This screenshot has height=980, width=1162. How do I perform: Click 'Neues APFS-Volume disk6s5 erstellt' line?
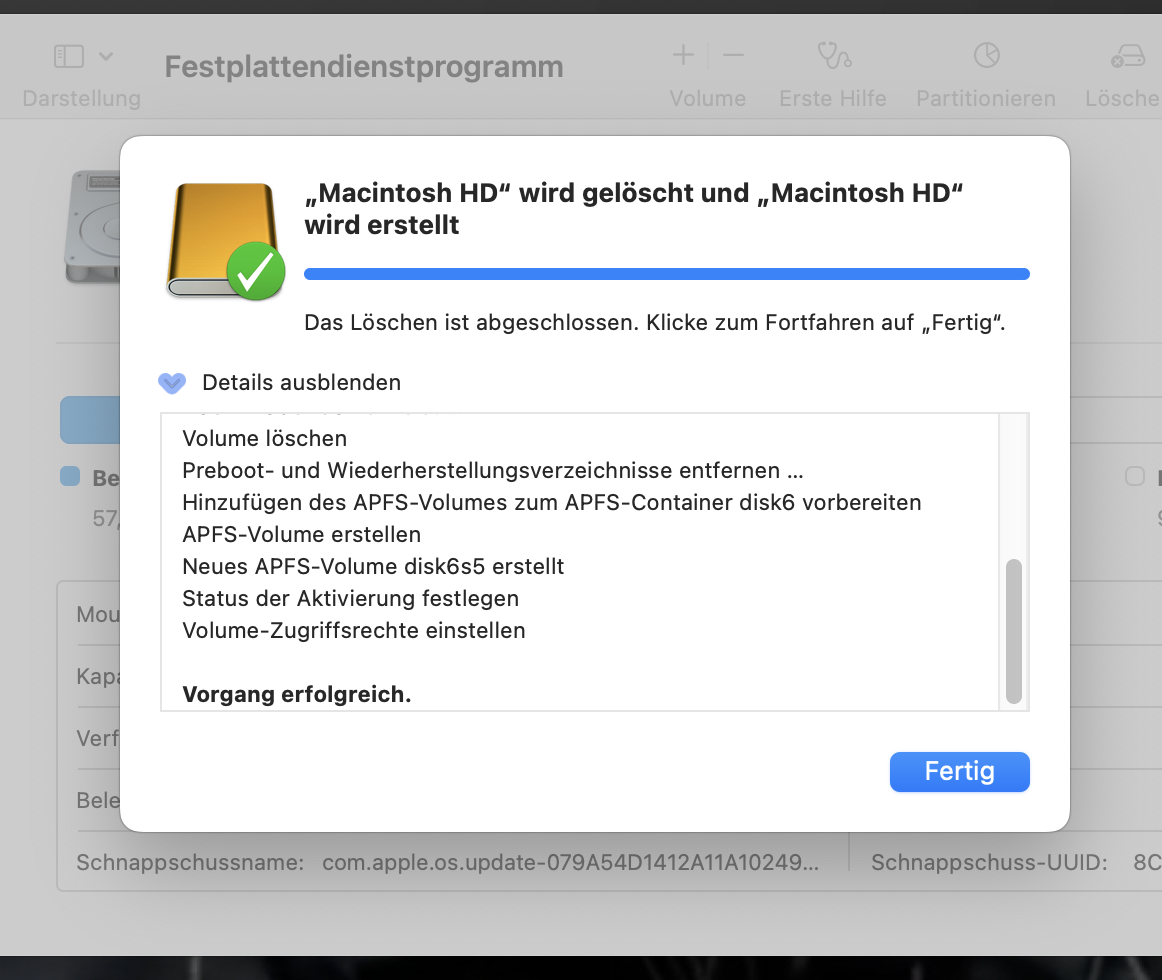373,566
